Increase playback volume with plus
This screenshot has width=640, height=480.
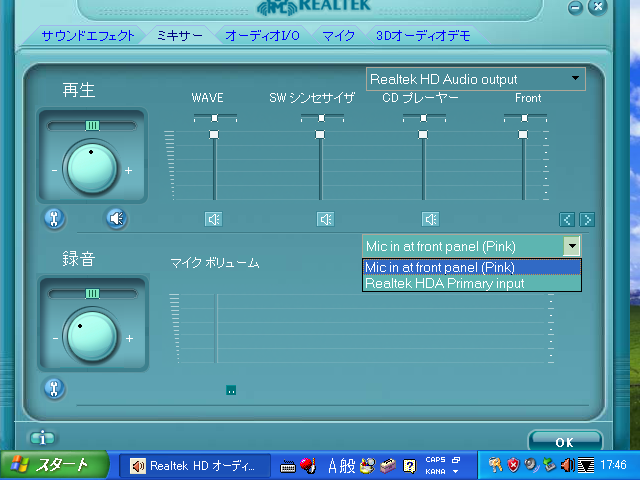point(129,170)
